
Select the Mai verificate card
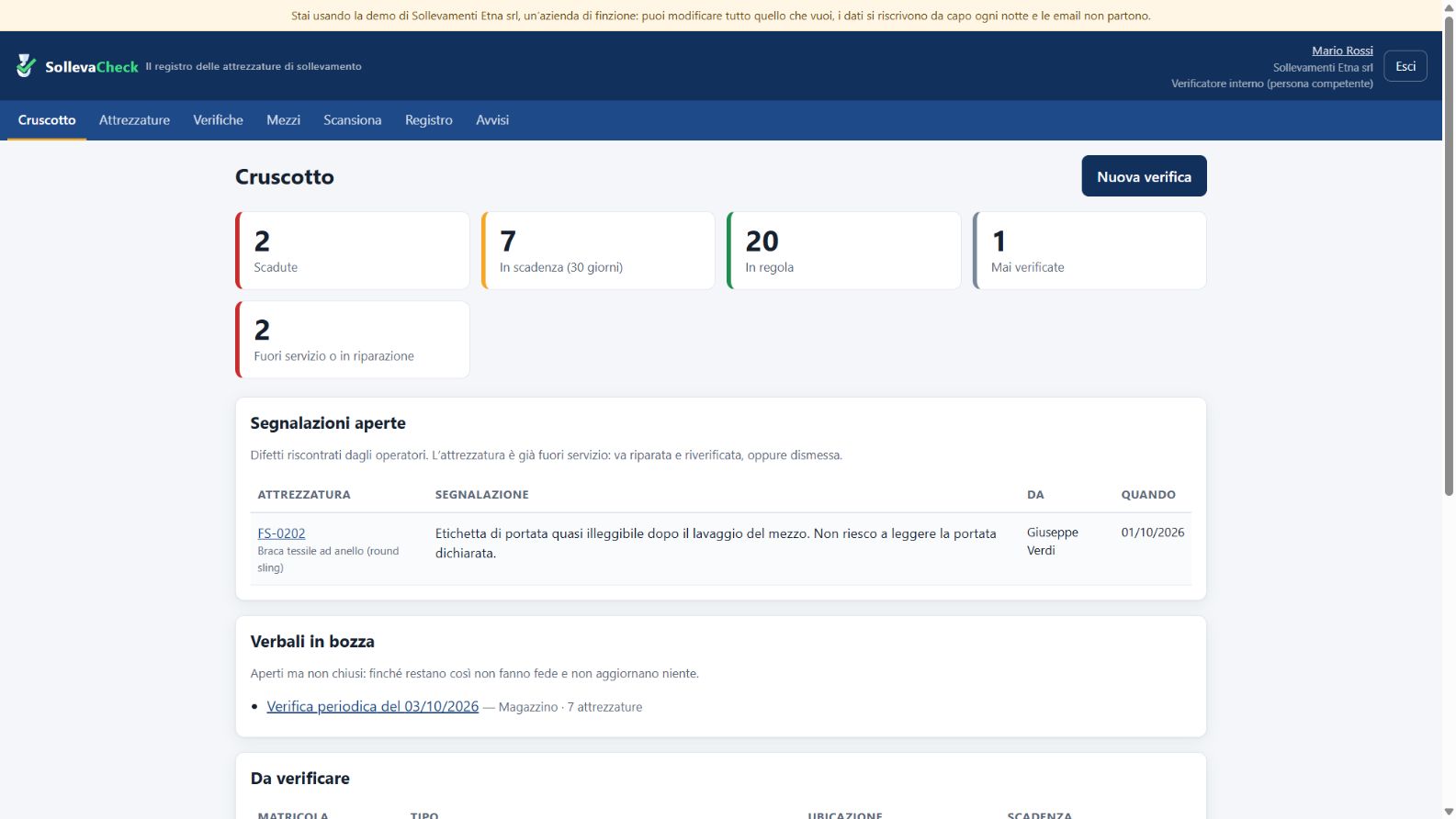point(1089,251)
